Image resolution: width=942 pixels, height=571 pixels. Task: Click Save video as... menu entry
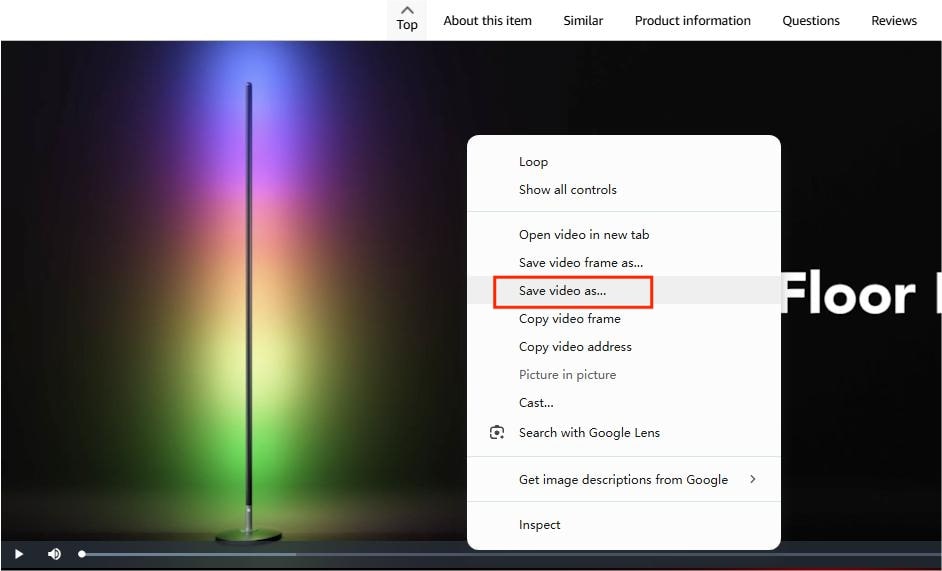tap(624, 290)
